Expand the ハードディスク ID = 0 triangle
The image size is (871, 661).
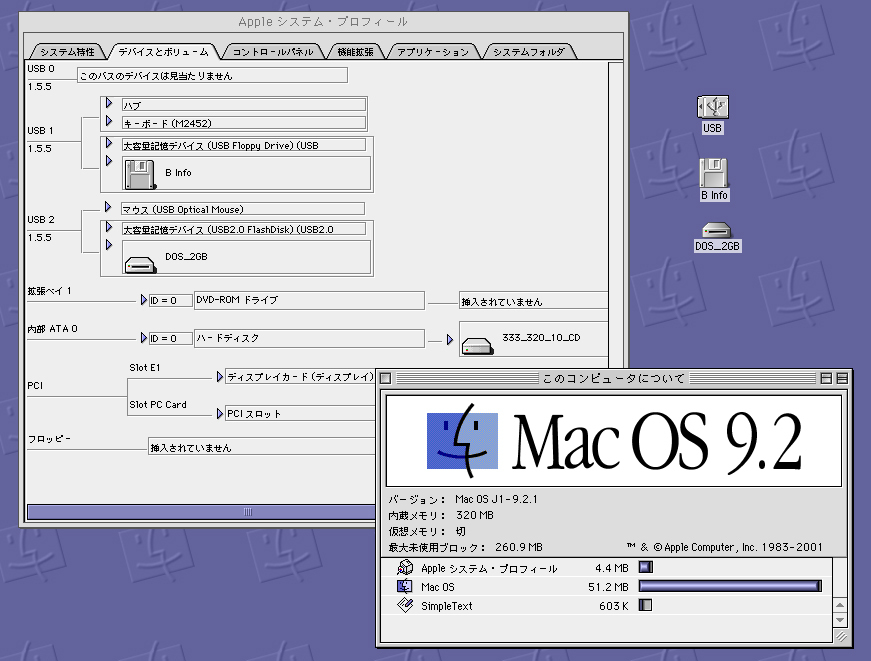144,338
